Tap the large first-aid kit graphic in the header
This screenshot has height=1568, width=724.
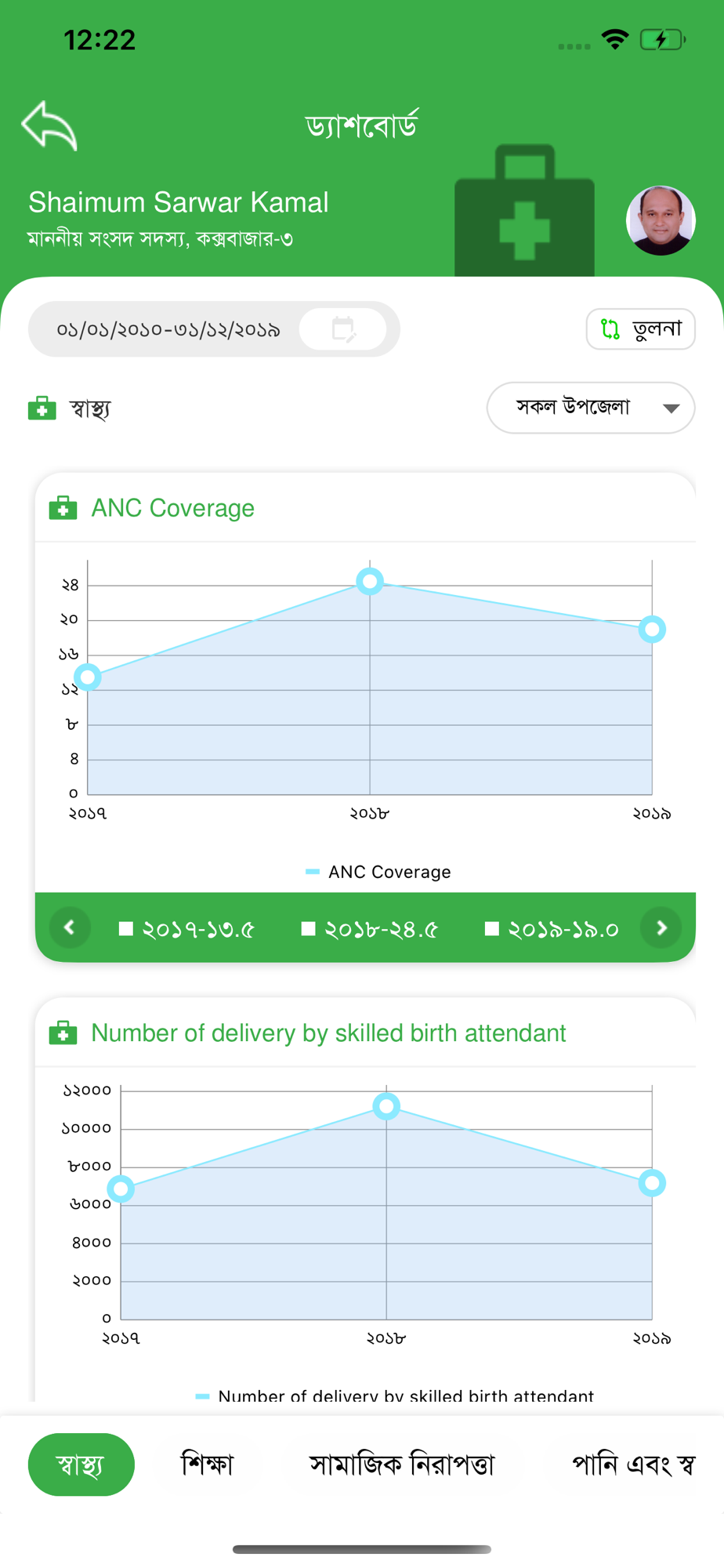(524, 210)
